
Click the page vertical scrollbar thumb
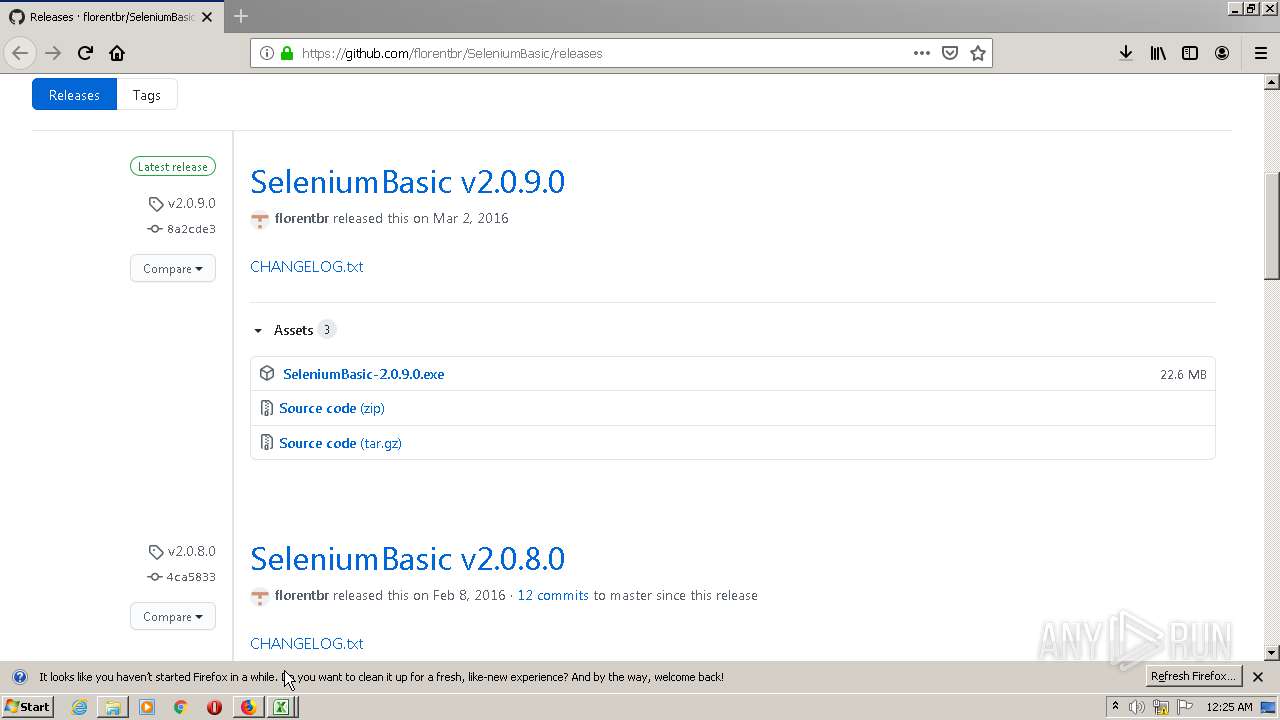pos(1272,226)
